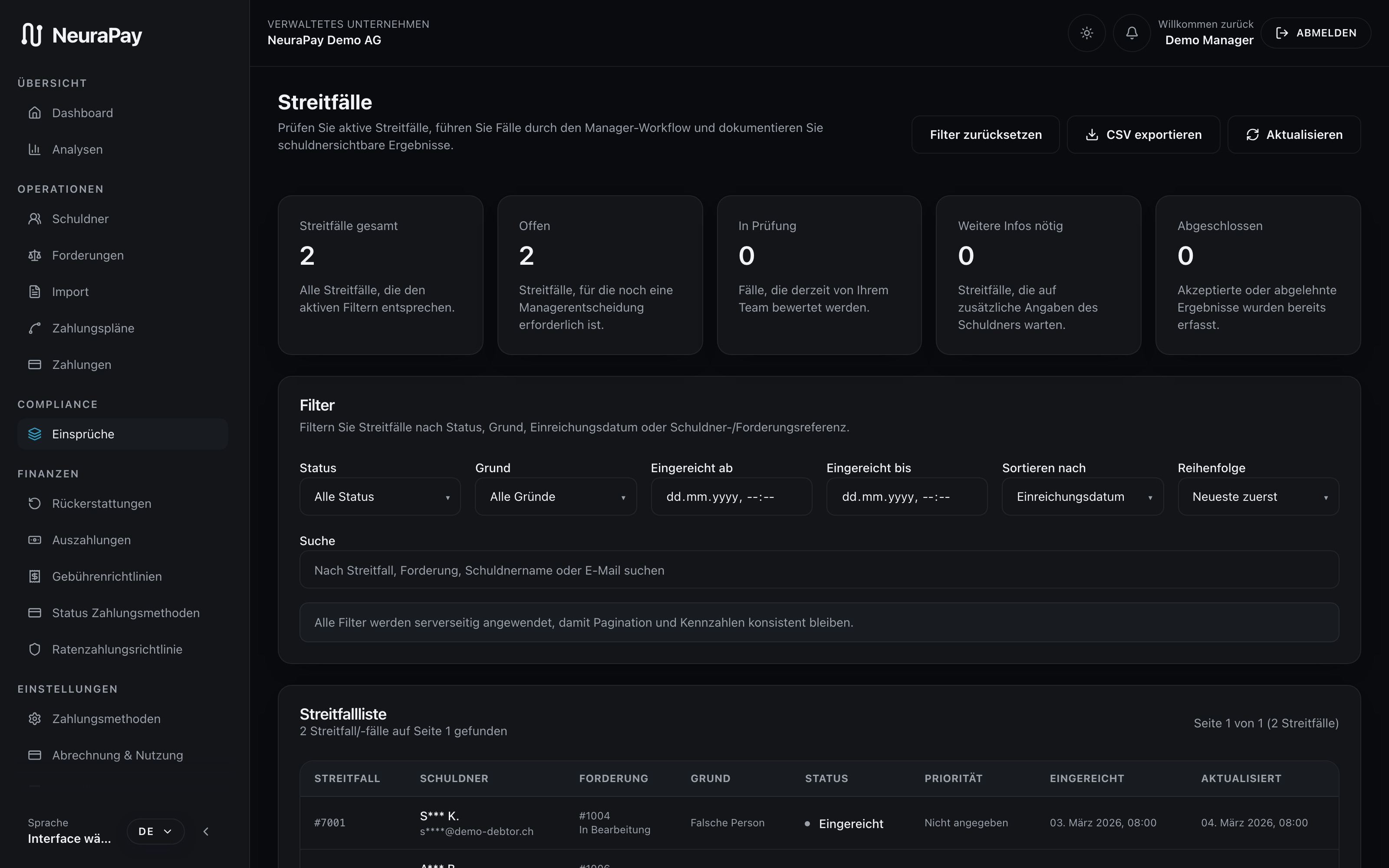The height and width of the screenshot is (868, 1389).
Task: Click the Zahlungen card icon
Action: 35,365
